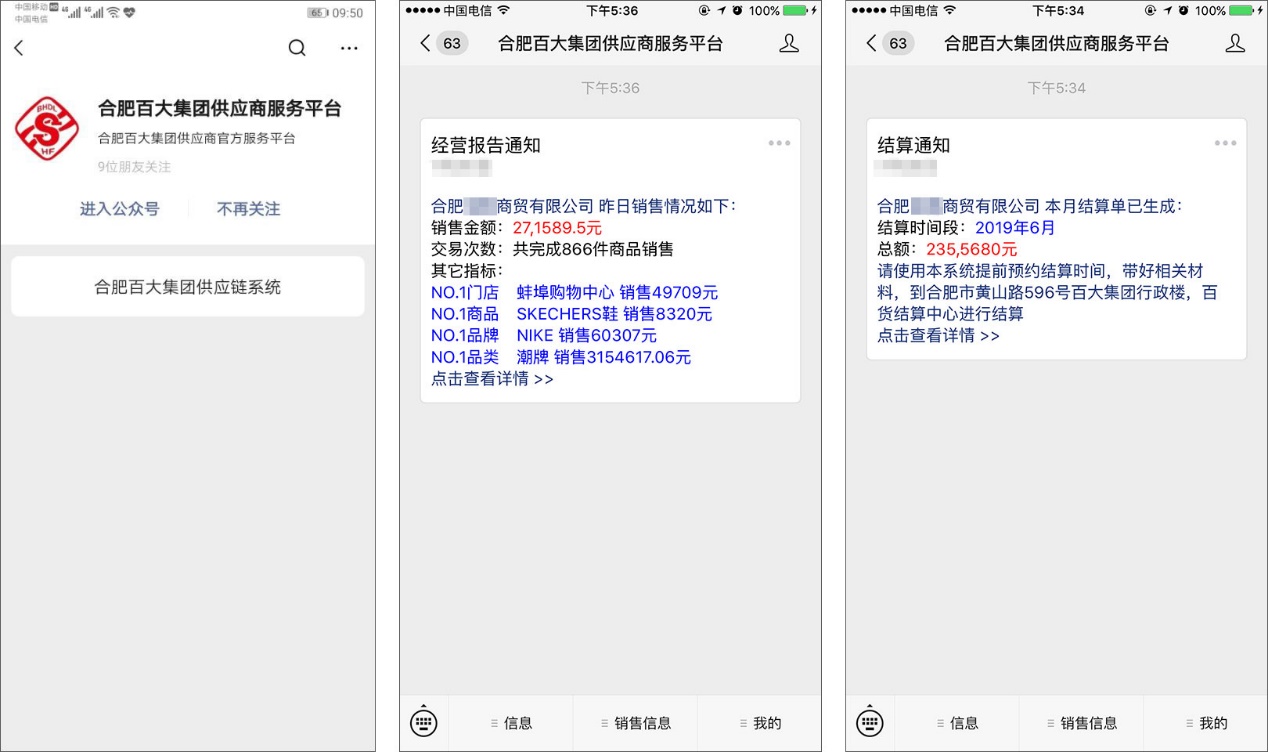Open 合肥百大集团供应链系统 entry
Screen dimensions: 1268x752
188,287
